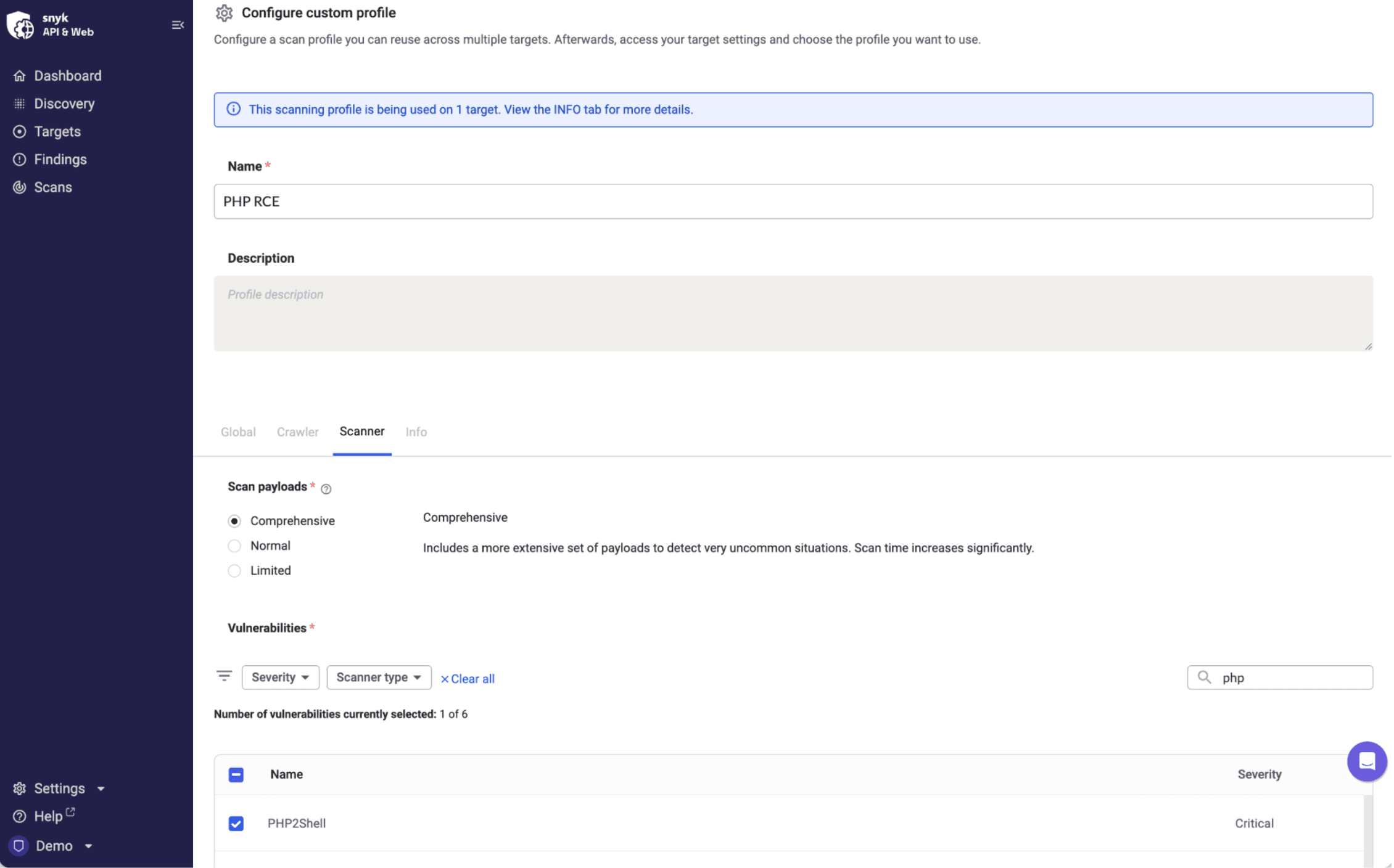Click the Demo shield avatar icon
The image size is (1394, 868).
click(x=19, y=846)
